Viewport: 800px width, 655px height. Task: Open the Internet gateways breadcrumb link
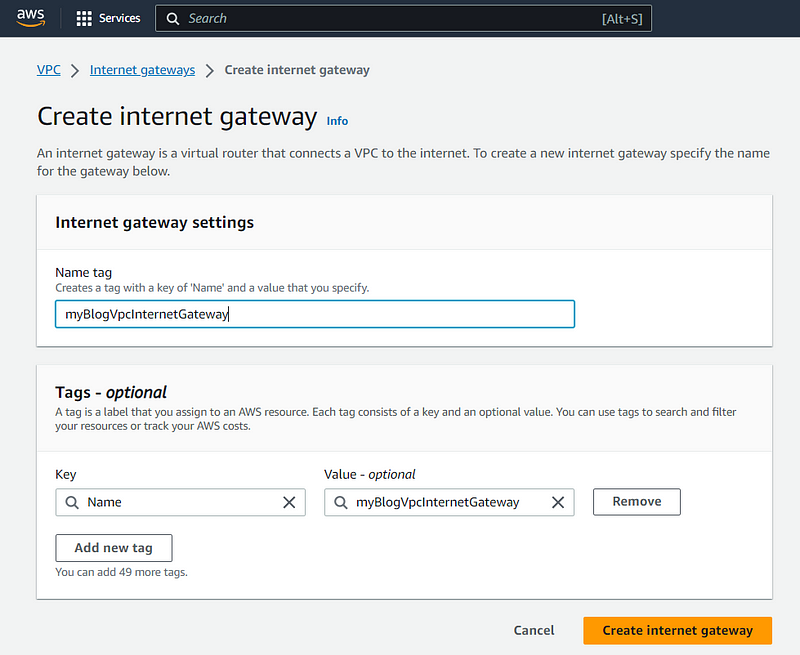[x=143, y=70]
